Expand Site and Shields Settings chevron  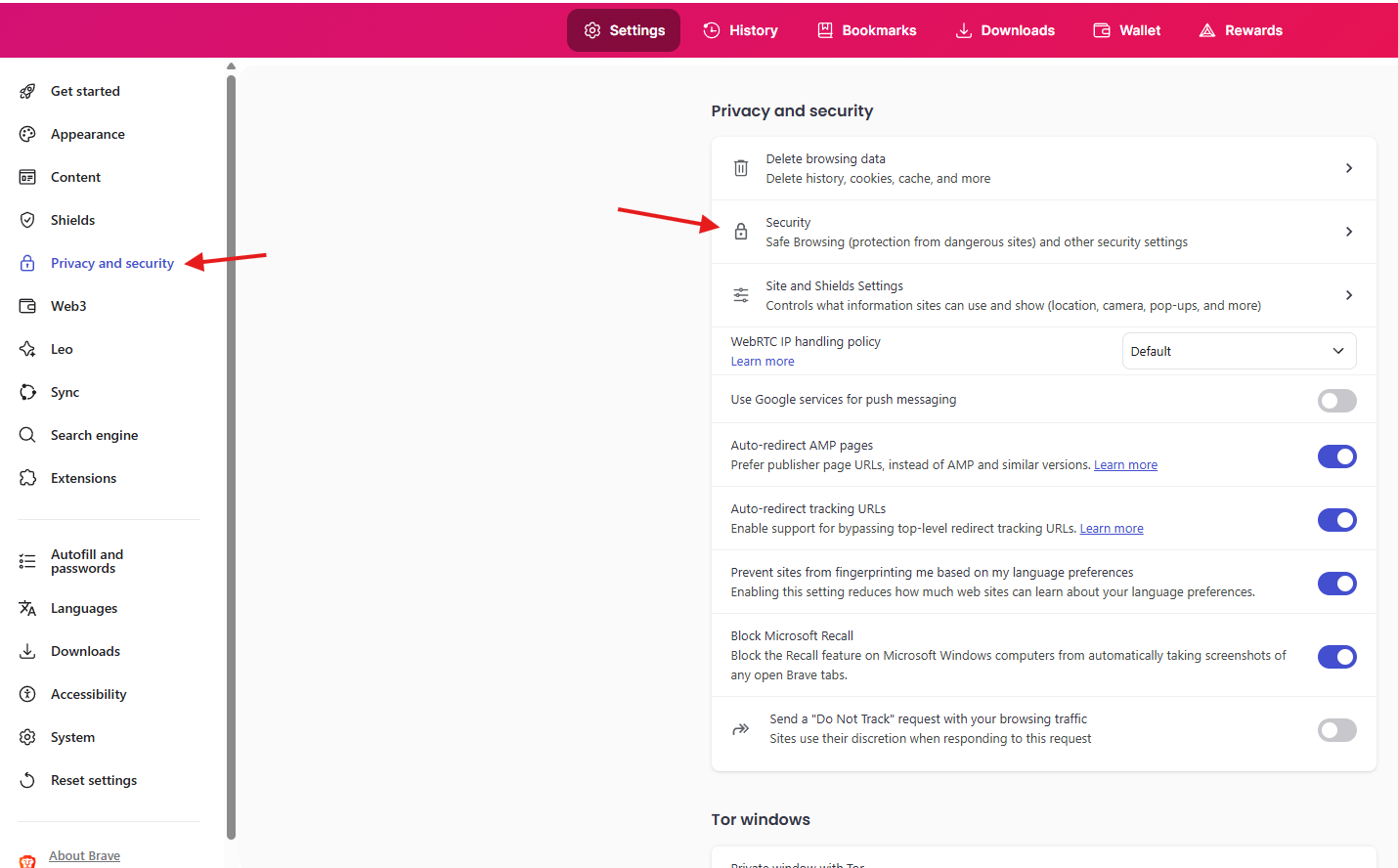tap(1349, 295)
